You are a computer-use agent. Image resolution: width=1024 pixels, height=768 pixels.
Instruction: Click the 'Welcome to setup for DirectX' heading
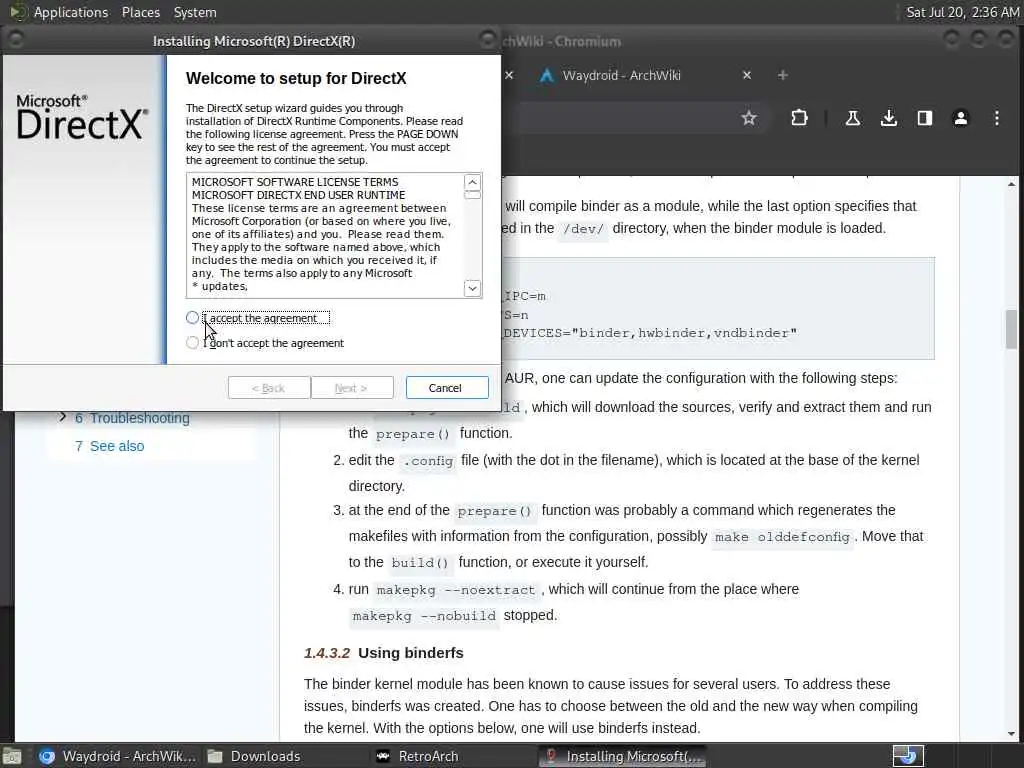point(296,78)
